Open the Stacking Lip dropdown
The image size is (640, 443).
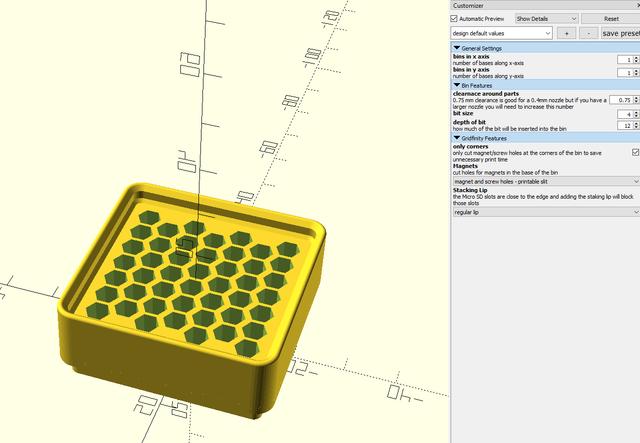[x=546, y=212]
